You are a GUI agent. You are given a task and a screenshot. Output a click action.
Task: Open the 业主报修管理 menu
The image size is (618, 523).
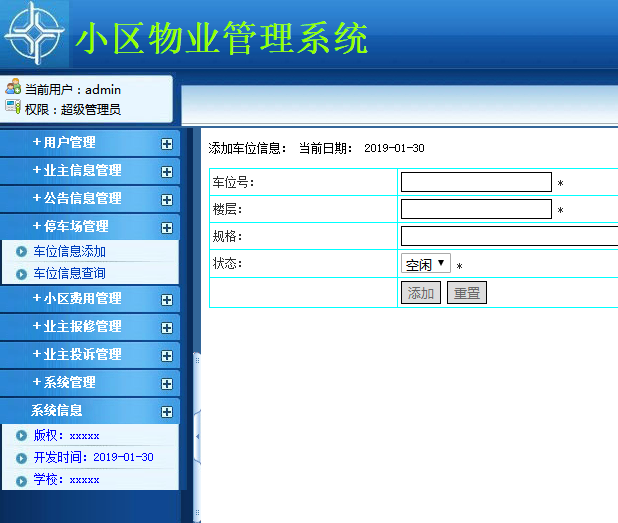tap(77, 326)
